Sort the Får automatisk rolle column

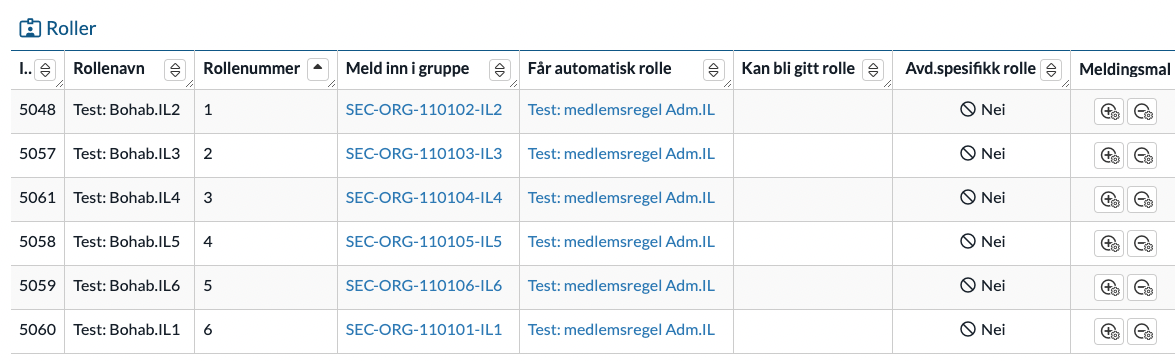click(714, 70)
